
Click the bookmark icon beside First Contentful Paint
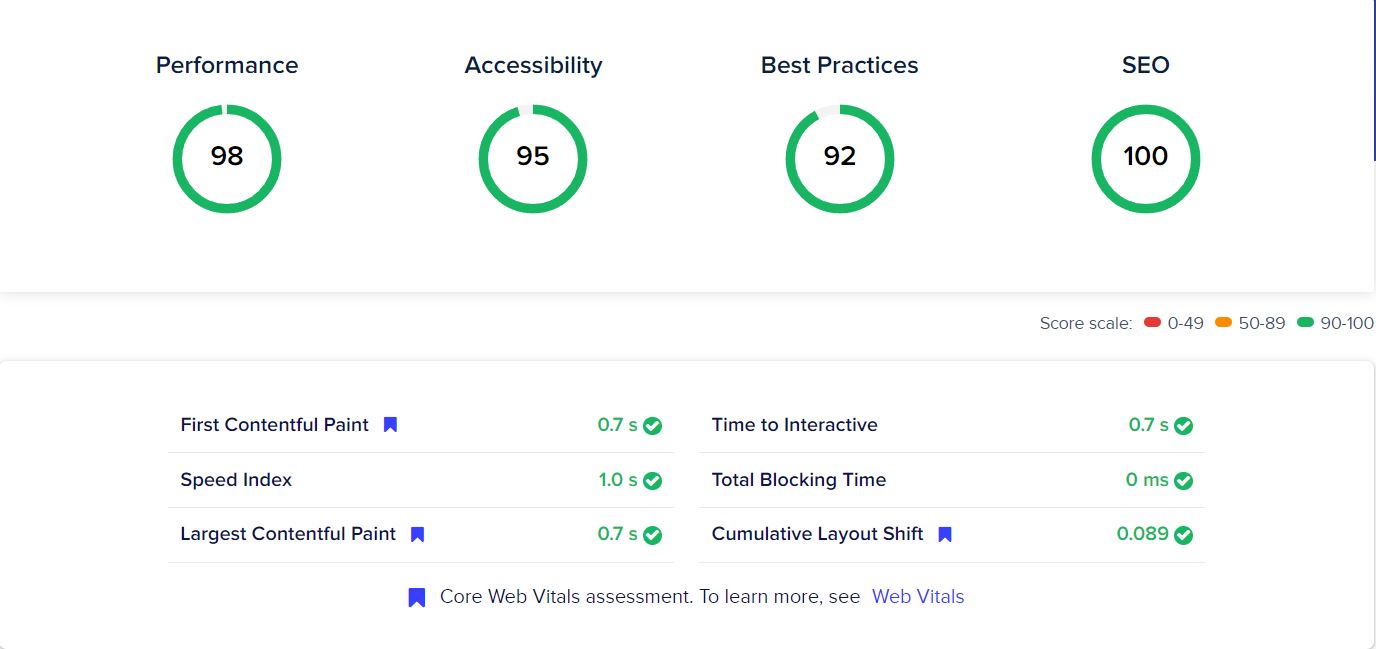coord(389,424)
